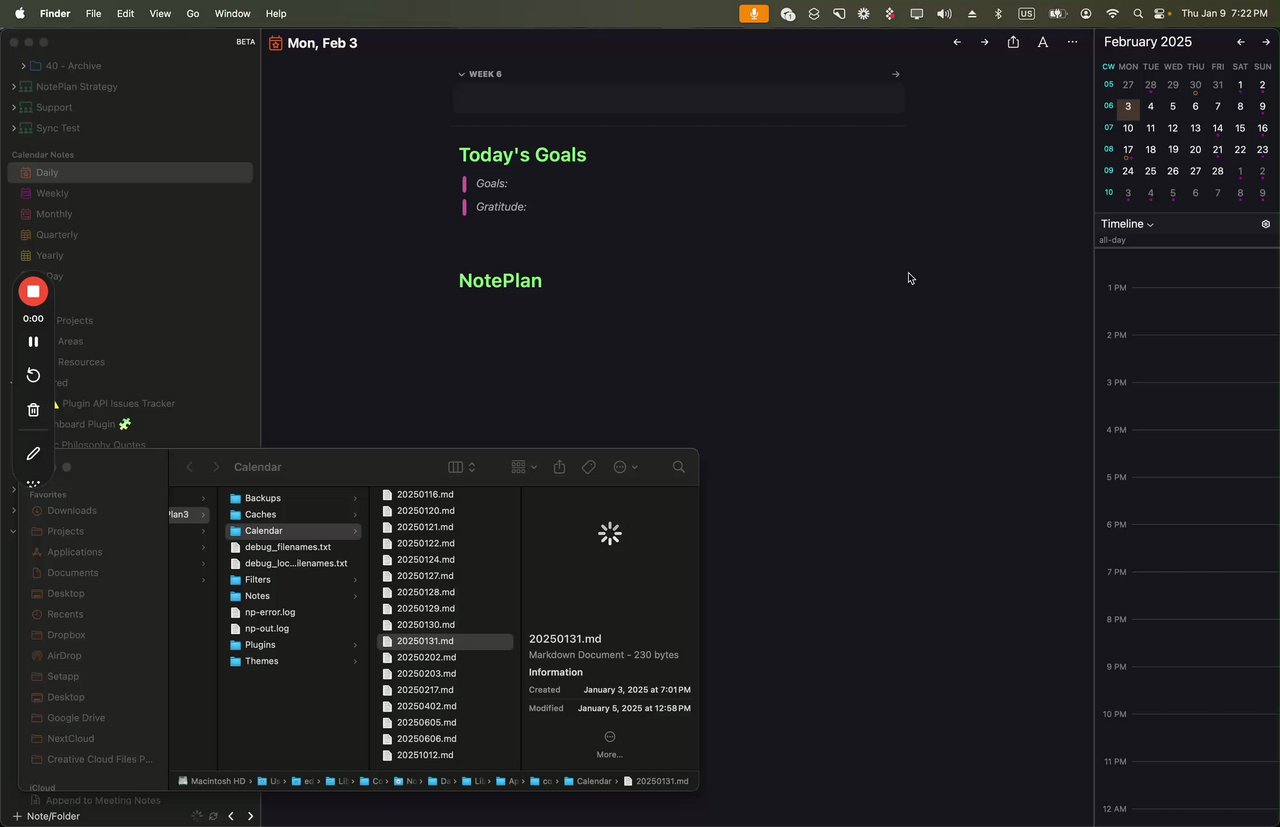Stop the screen recording with the red button
Image resolution: width=1280 pixels, height=827 pixels.
pyautogui.click(x=33, y=291)
